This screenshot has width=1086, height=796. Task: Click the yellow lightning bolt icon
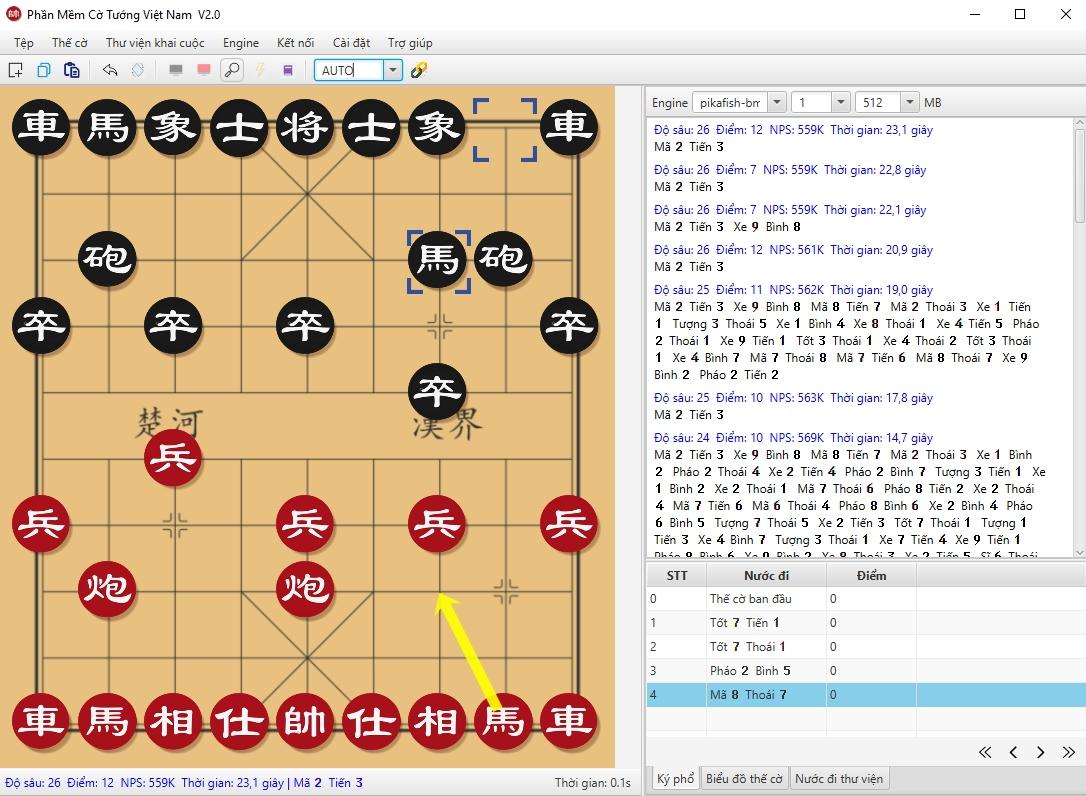click(260, 70)
